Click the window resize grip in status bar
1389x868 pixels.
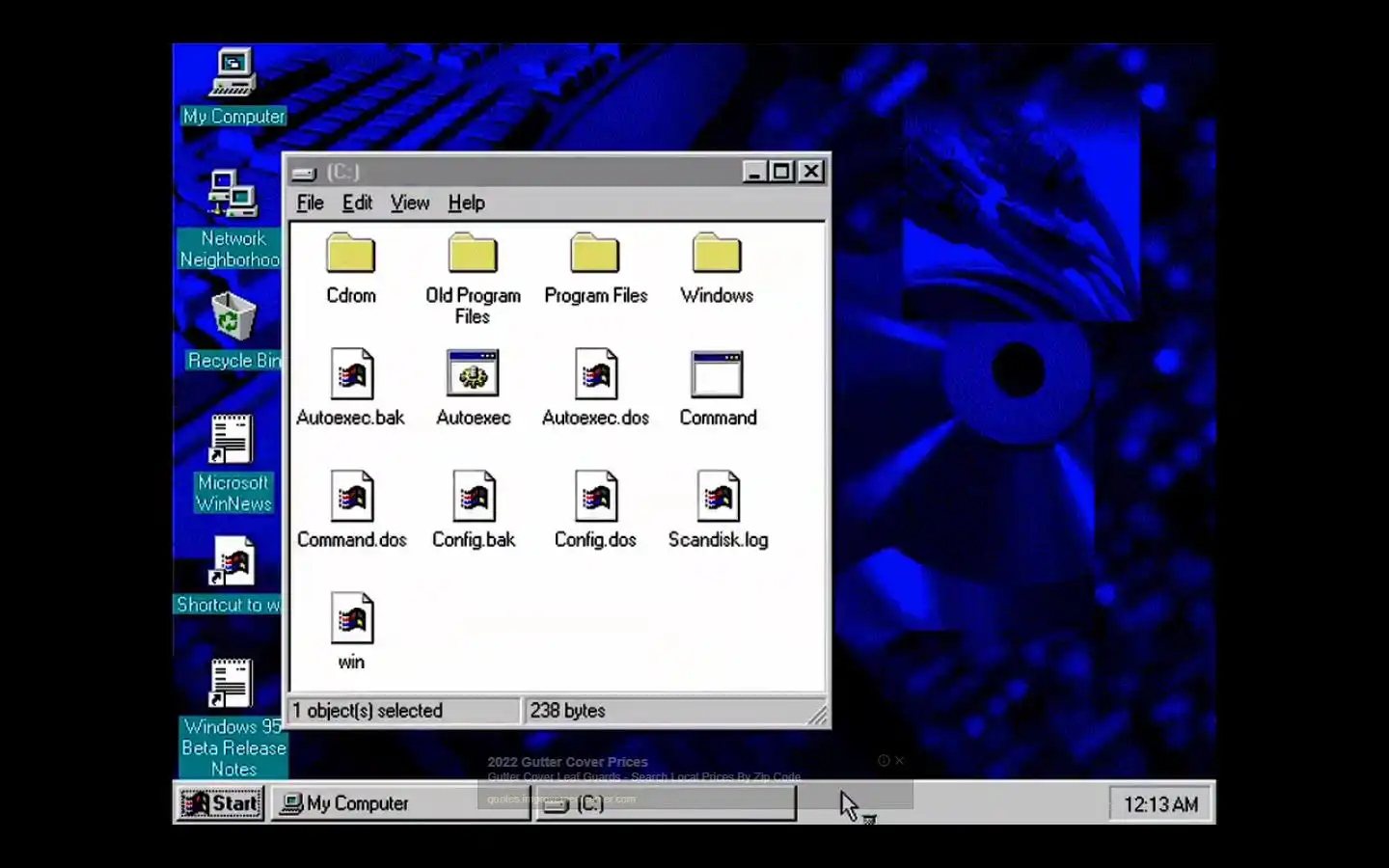tap(817, 714)
